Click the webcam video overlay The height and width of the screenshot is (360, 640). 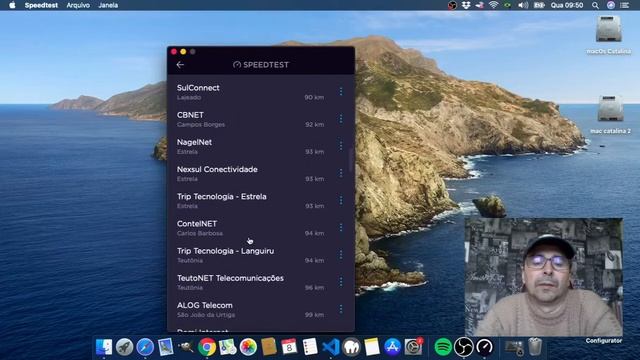point(544,277)
